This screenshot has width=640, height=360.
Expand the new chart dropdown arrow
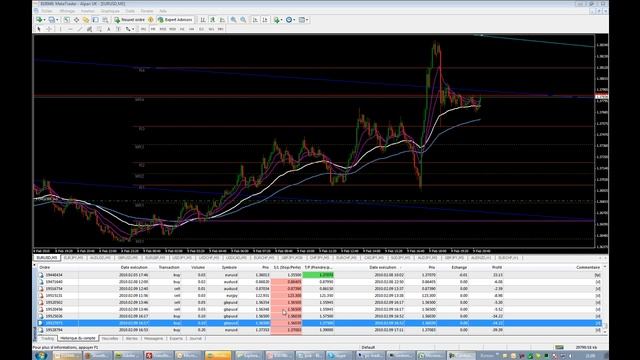point(44,20)
